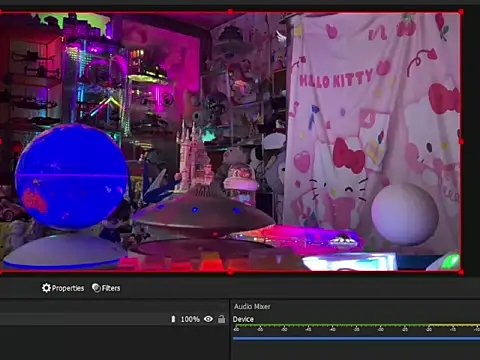Click the bottom-right red corner handle
This screenshot has width=480, height=360.
(x=461, y=272)
